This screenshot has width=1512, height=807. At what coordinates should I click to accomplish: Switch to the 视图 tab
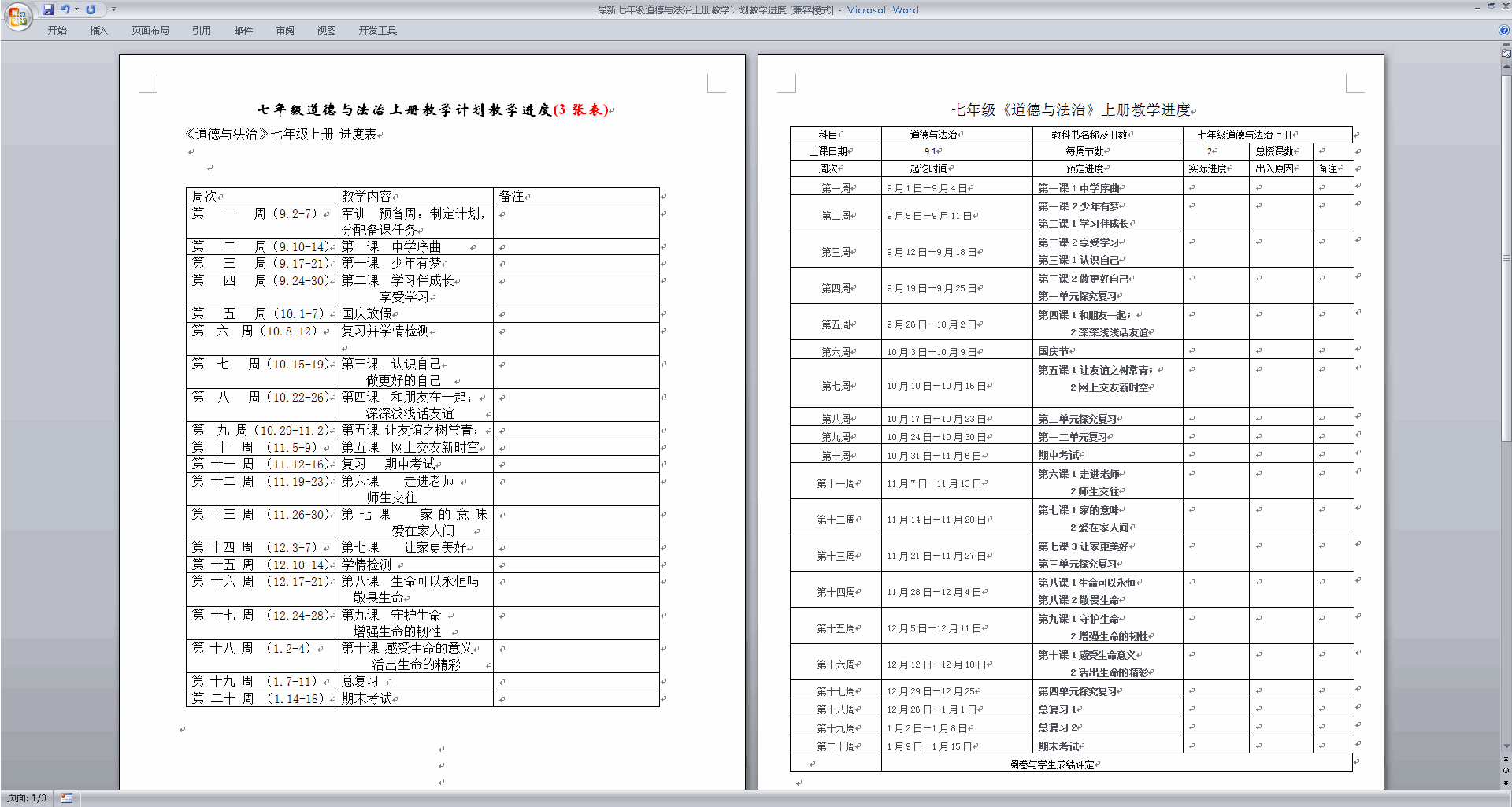pos(327,31)
